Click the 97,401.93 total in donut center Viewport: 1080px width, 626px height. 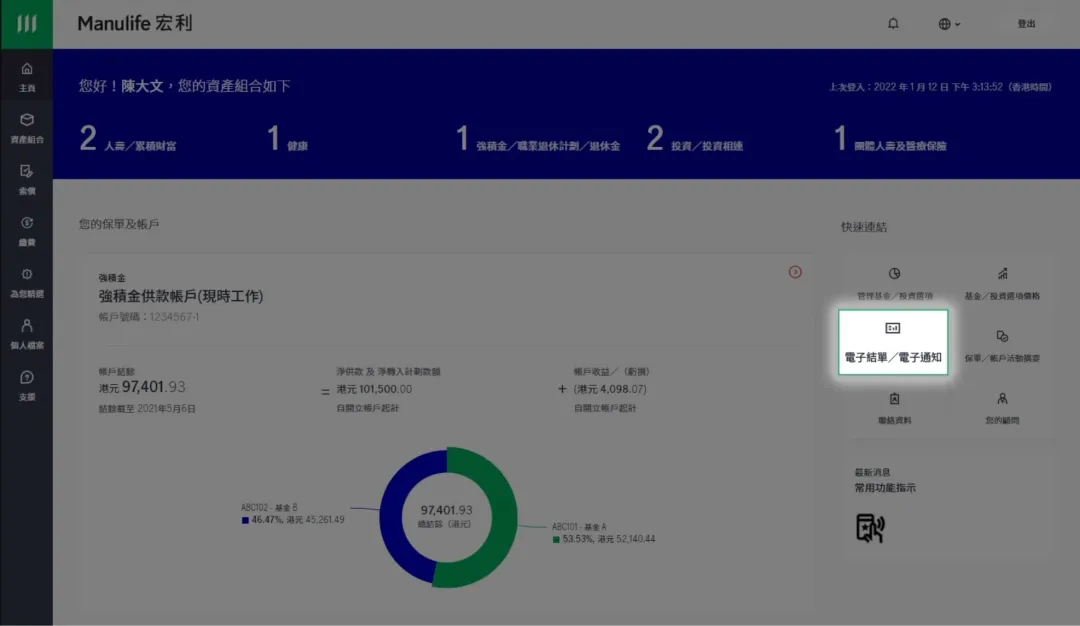click(x=446, y=510)
